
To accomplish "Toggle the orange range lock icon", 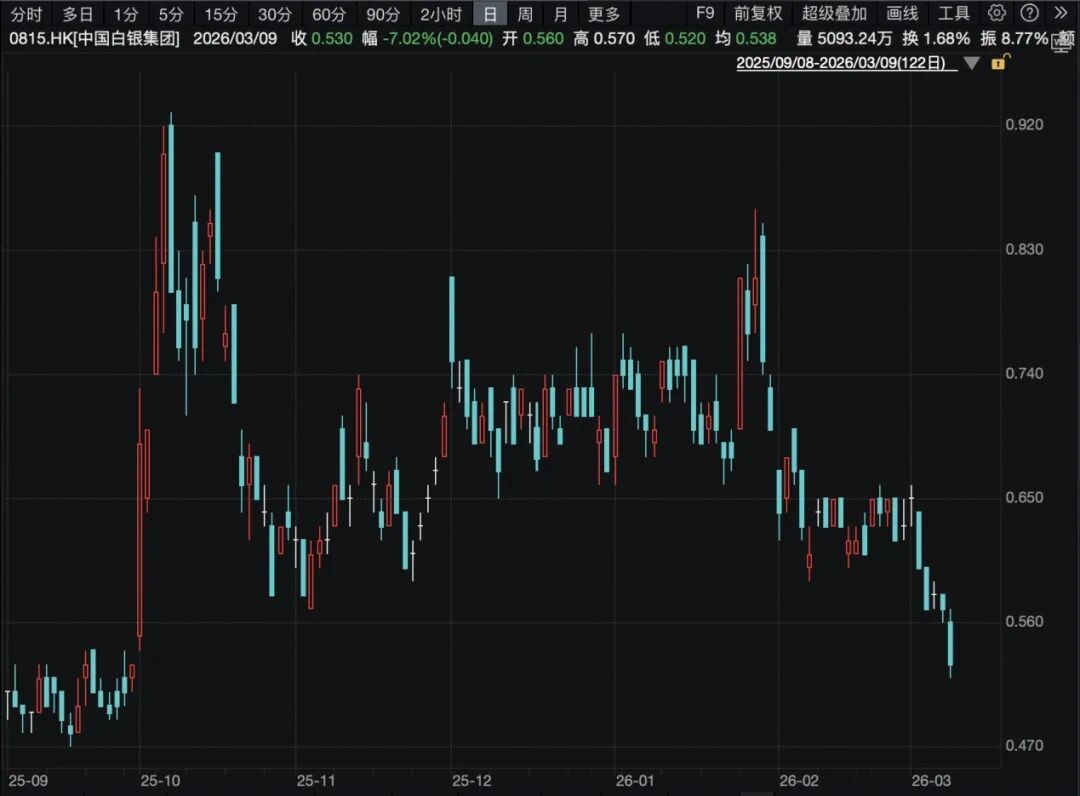I will (x=999, y=62).
